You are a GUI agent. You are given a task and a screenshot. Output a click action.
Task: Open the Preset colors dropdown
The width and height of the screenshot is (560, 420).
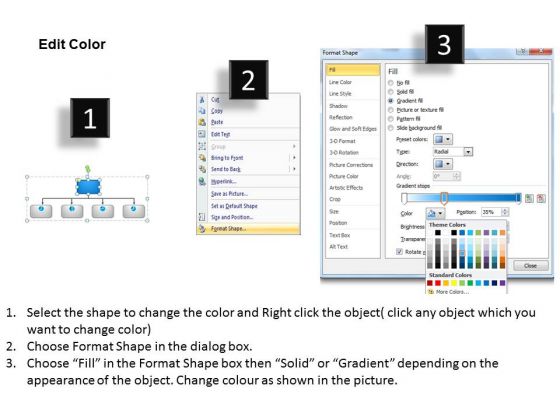tap(443, 139)
